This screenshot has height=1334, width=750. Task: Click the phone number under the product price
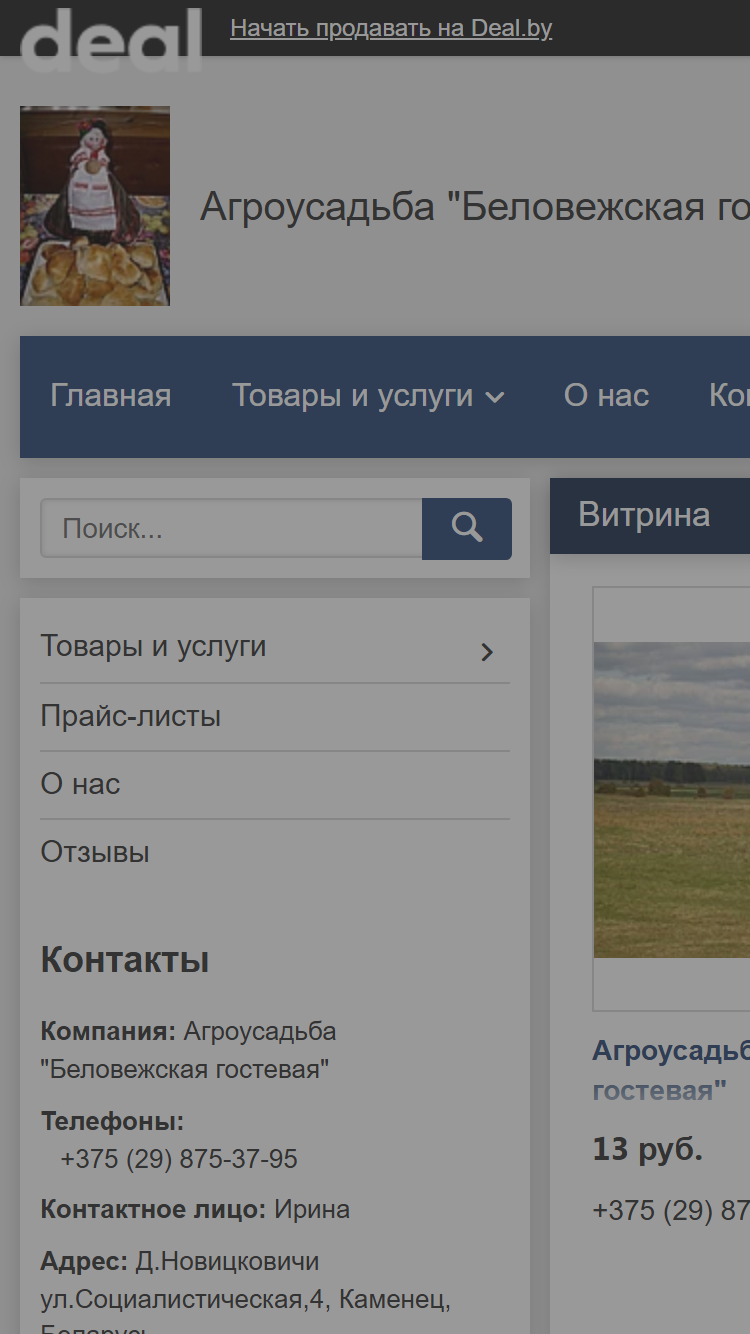pos(671,1210)
